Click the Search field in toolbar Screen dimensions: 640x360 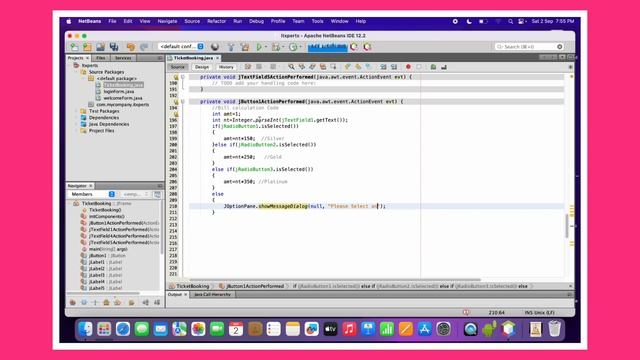529,47
